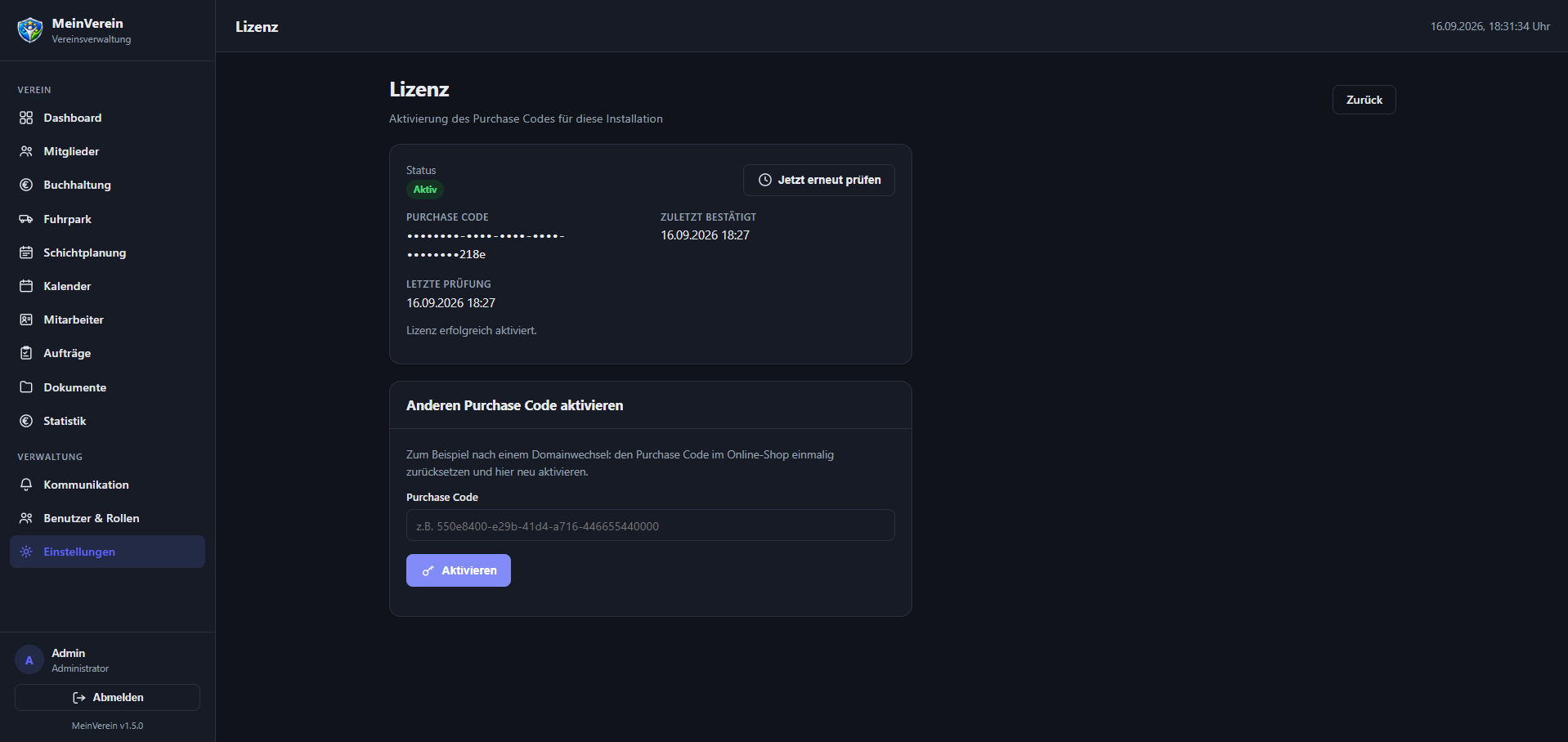Open Schichtplanung page

point(107,253)
